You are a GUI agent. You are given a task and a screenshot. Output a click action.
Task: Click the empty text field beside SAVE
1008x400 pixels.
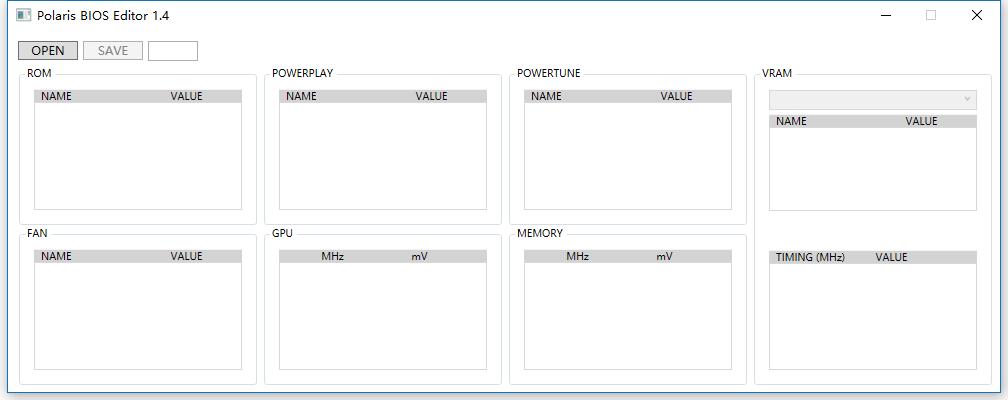[x=173, y=51]
